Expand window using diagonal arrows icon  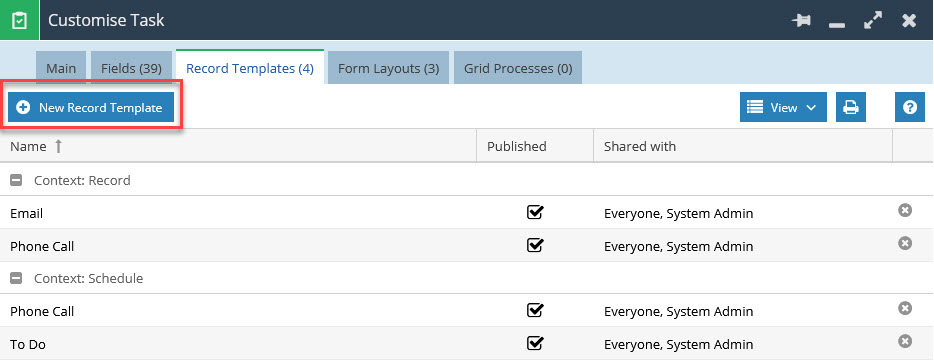click(873, 20)
